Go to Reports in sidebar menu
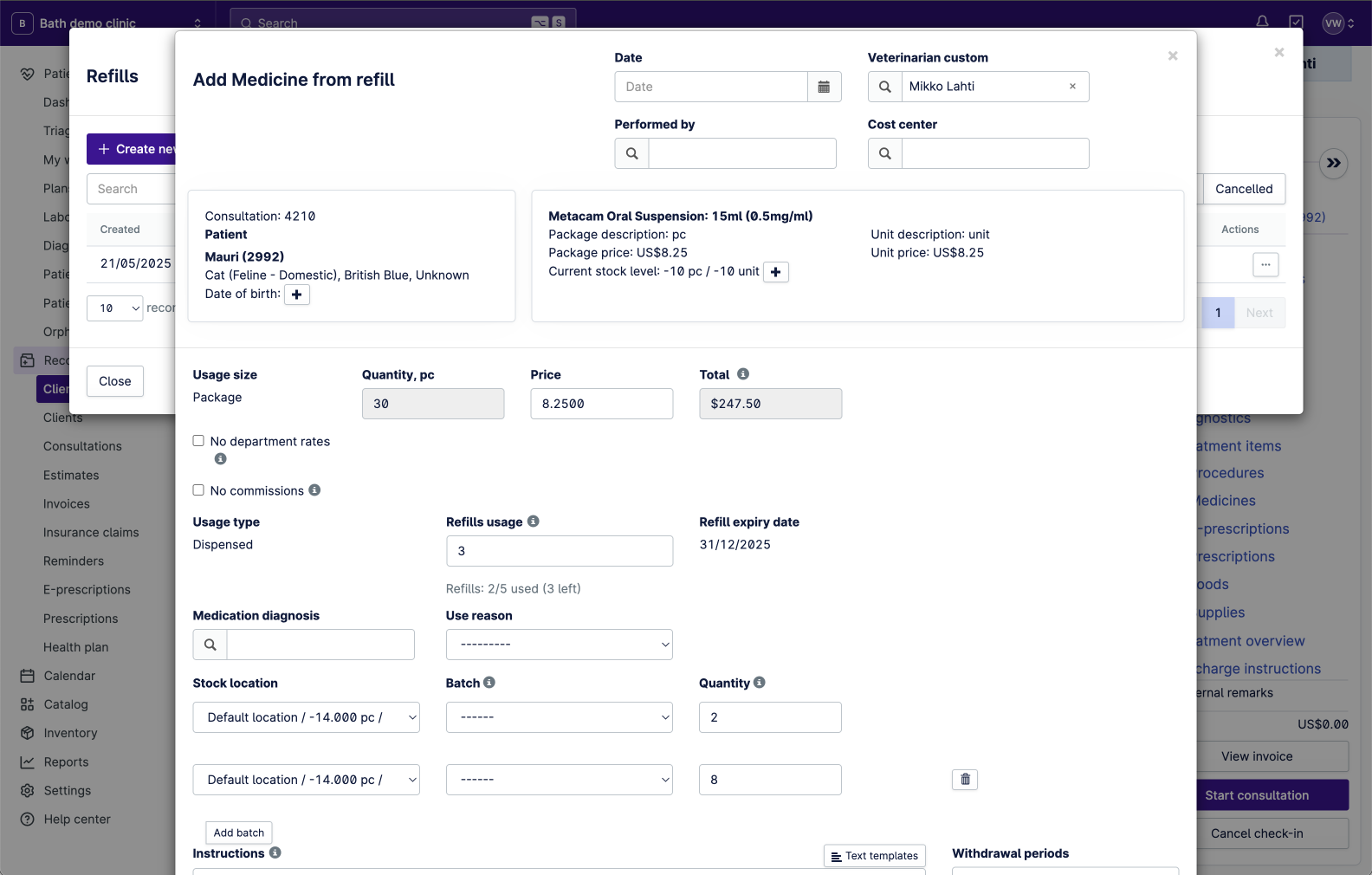 click(x=66, y=762)
